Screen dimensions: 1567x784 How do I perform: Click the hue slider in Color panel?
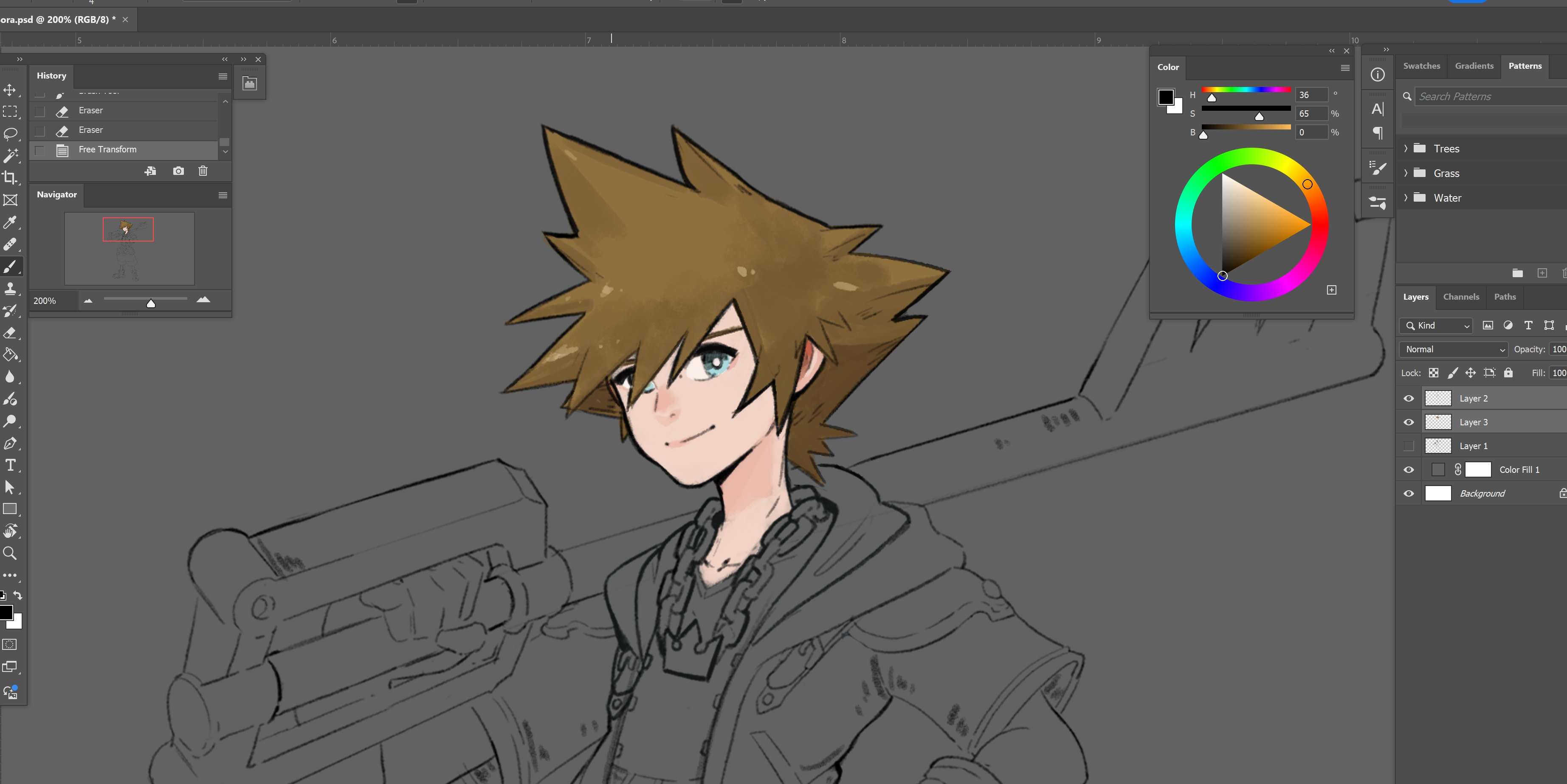point(1246,90)
